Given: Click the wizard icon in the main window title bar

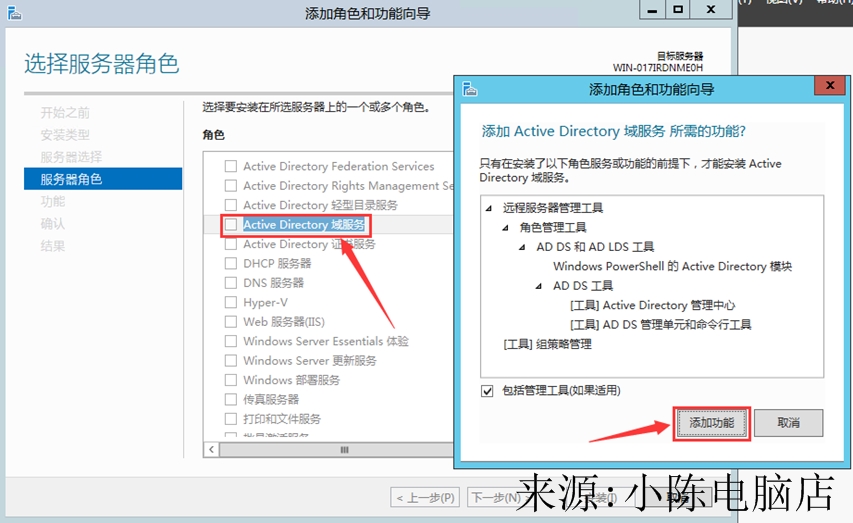Looking at the screenshot, I should point(14,13).
